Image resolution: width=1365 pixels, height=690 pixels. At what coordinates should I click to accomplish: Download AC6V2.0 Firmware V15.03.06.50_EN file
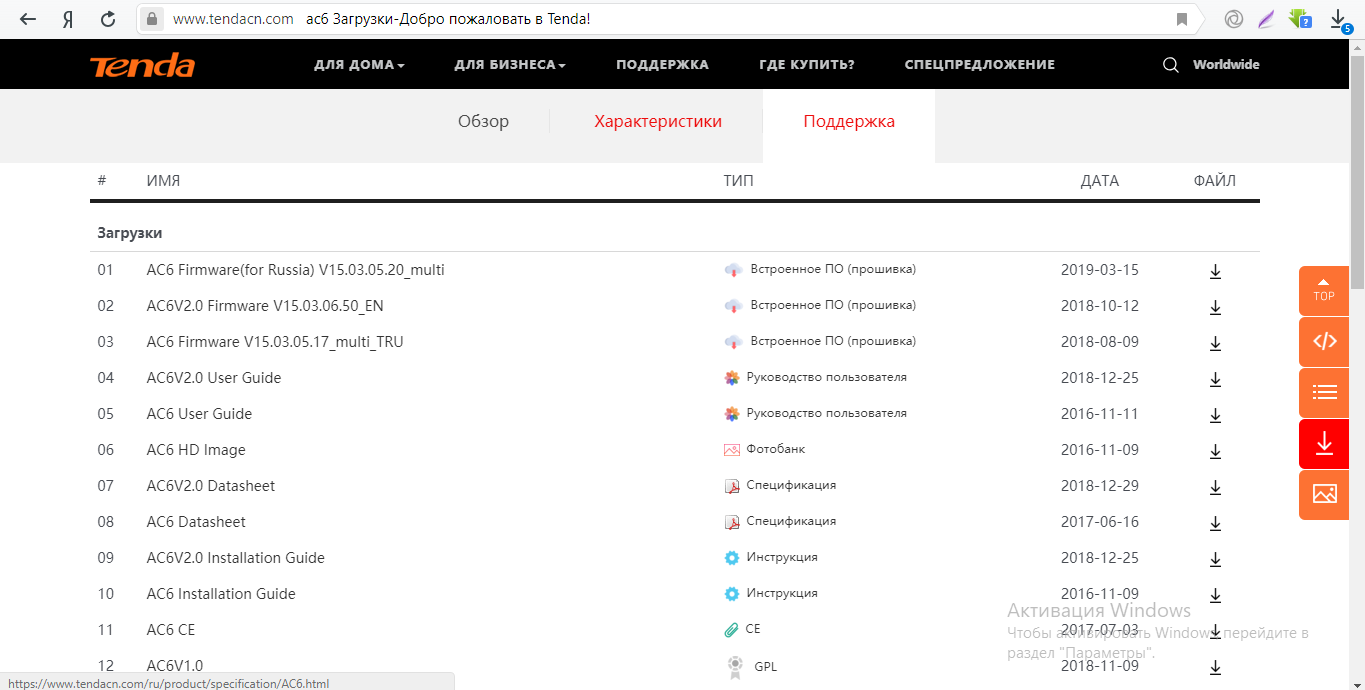[1215, 308]
